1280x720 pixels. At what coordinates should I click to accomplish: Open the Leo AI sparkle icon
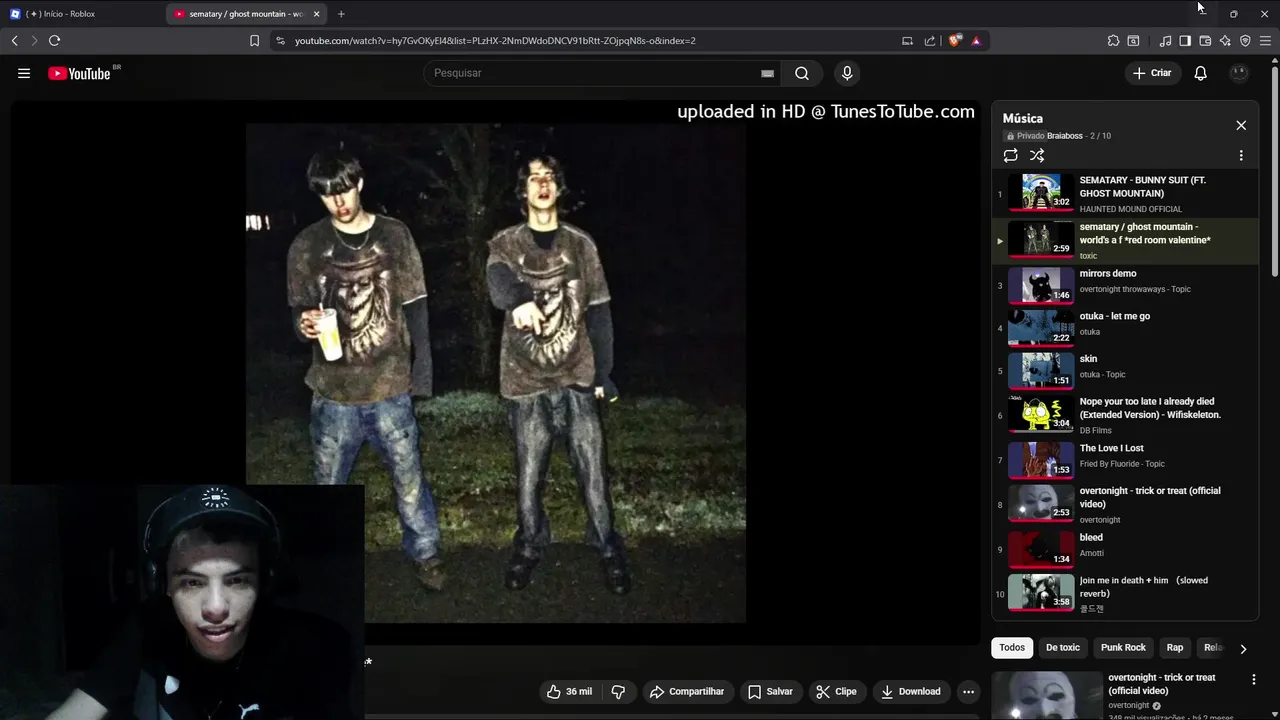tap(1225, 41)
